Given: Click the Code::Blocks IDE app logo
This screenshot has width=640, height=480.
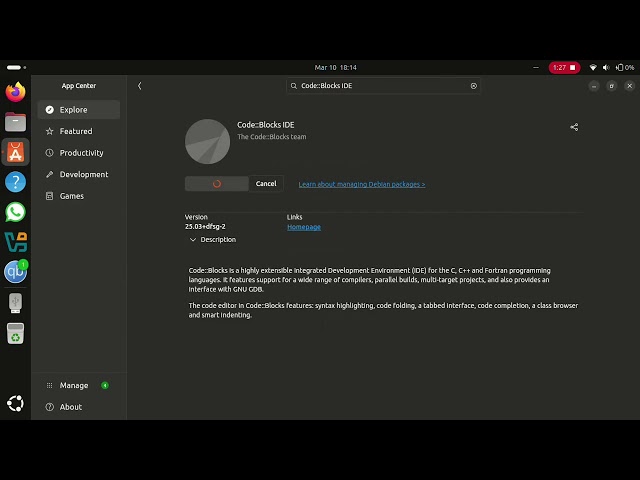Looking at the screenshot, I should click(x=207, y=142).
